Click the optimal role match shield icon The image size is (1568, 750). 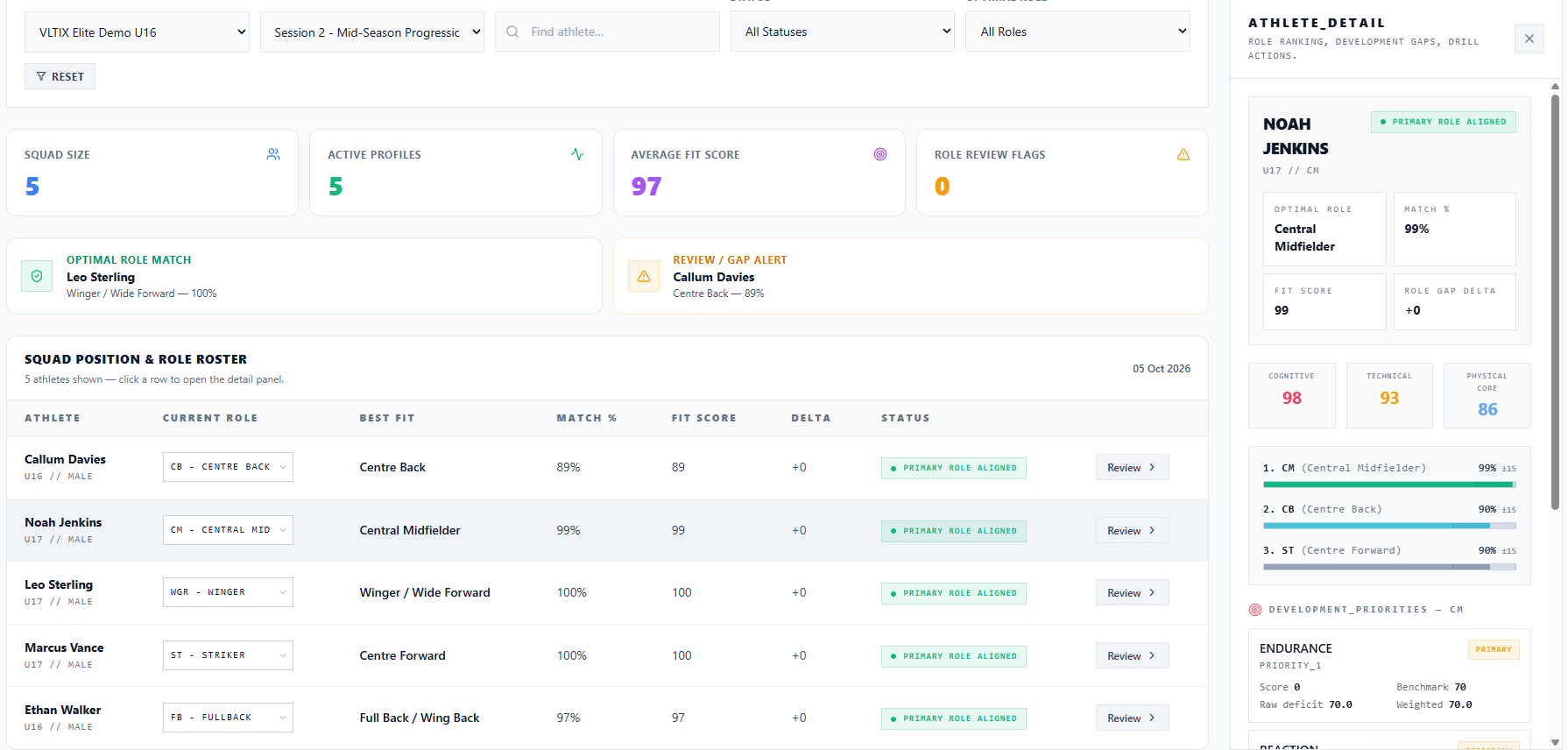click(x=37, y=276)
